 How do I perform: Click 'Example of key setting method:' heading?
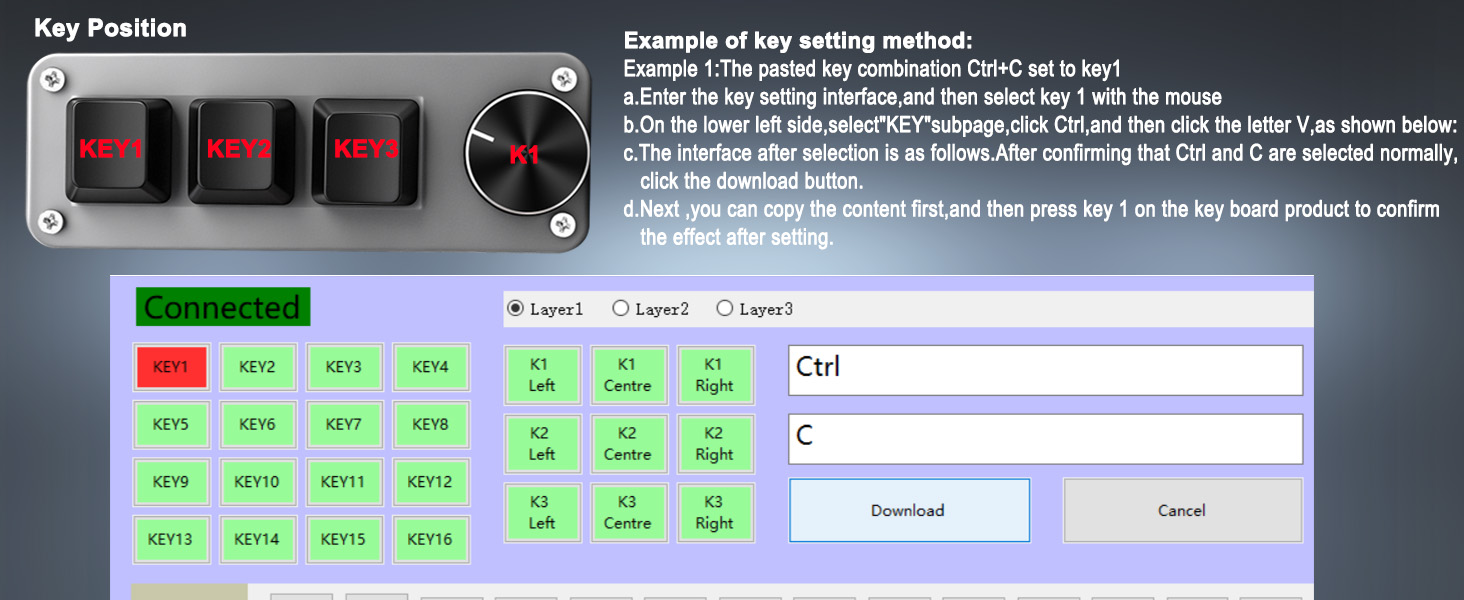click(x=798, y=41)
